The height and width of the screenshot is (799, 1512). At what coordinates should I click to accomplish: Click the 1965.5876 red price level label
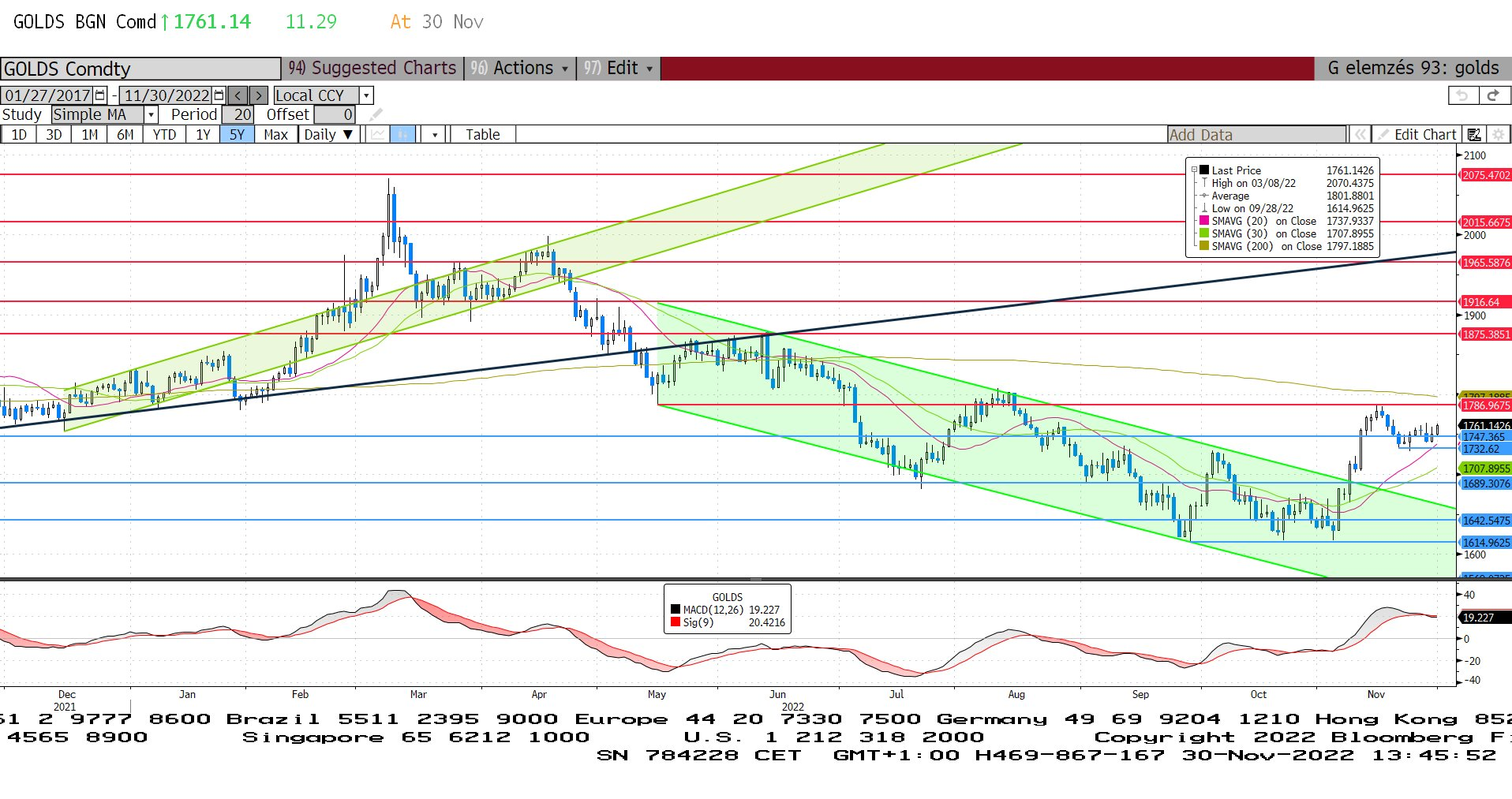point(1485,263)
